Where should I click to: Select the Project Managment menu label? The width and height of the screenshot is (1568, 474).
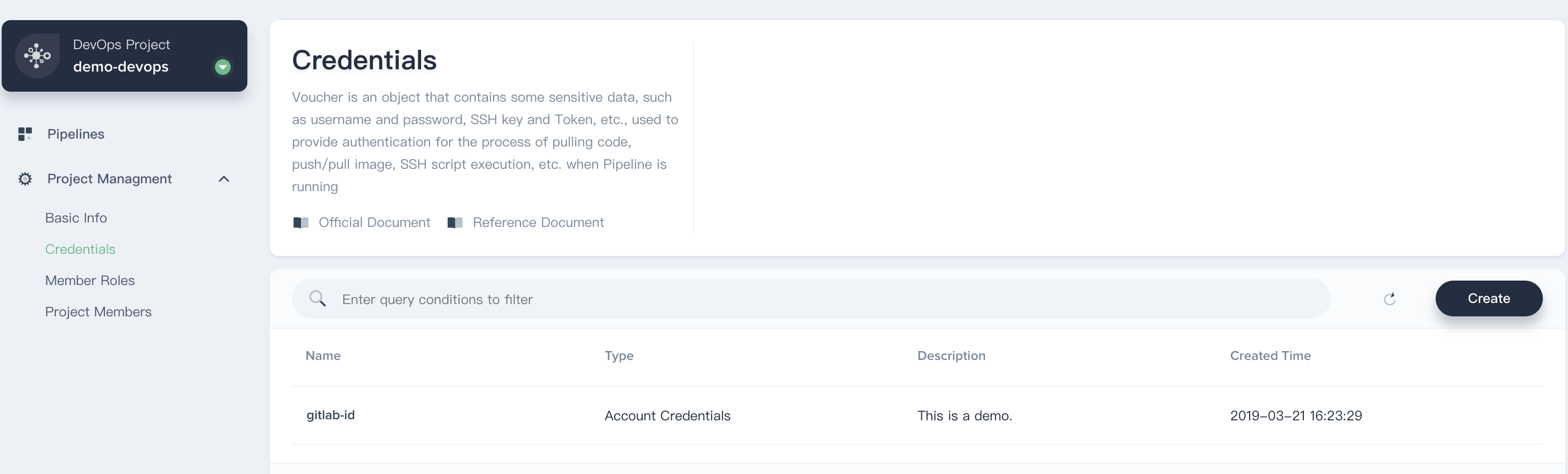coord(109,178)
